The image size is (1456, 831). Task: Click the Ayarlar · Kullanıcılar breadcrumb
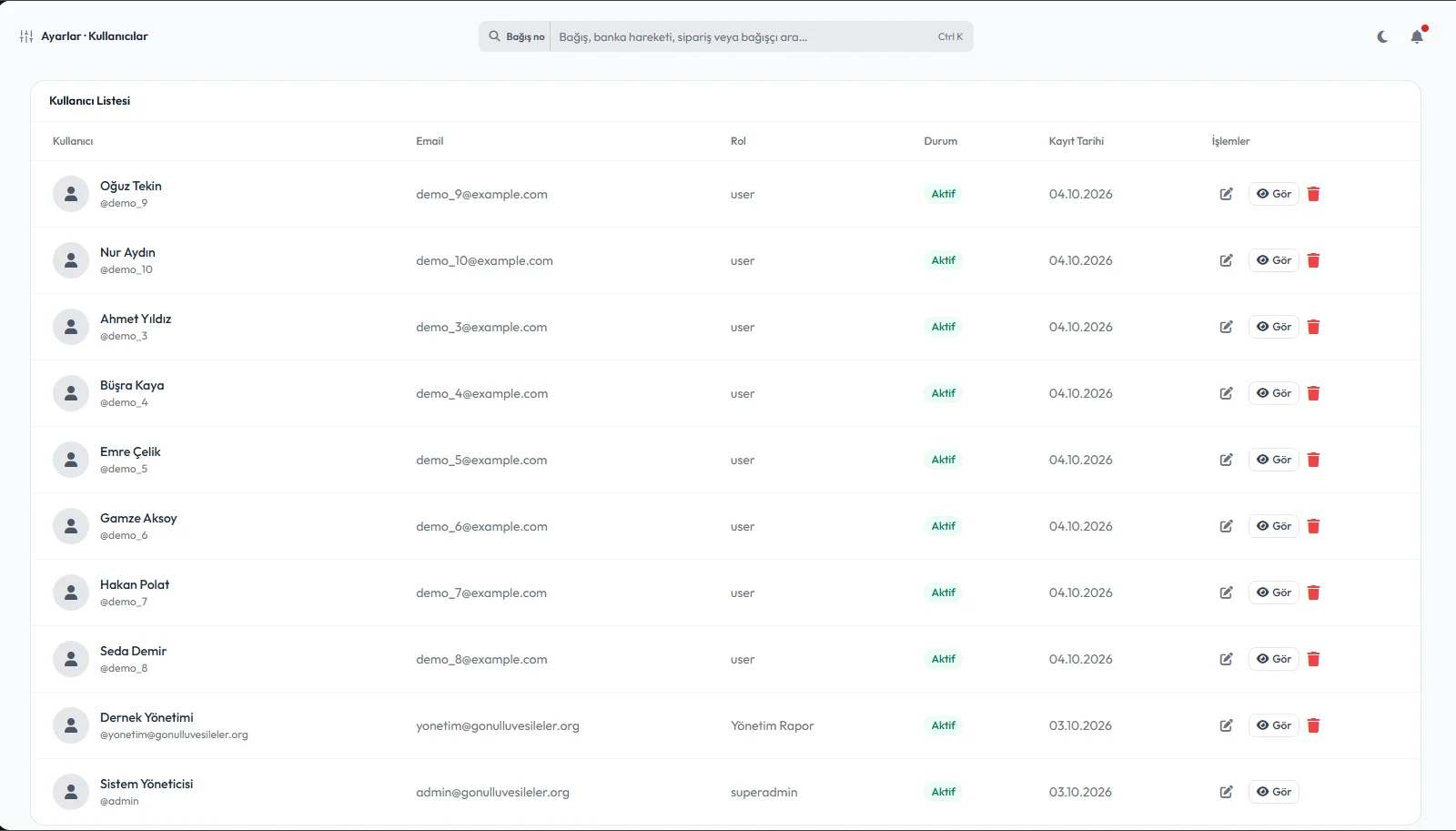[95, 36]
